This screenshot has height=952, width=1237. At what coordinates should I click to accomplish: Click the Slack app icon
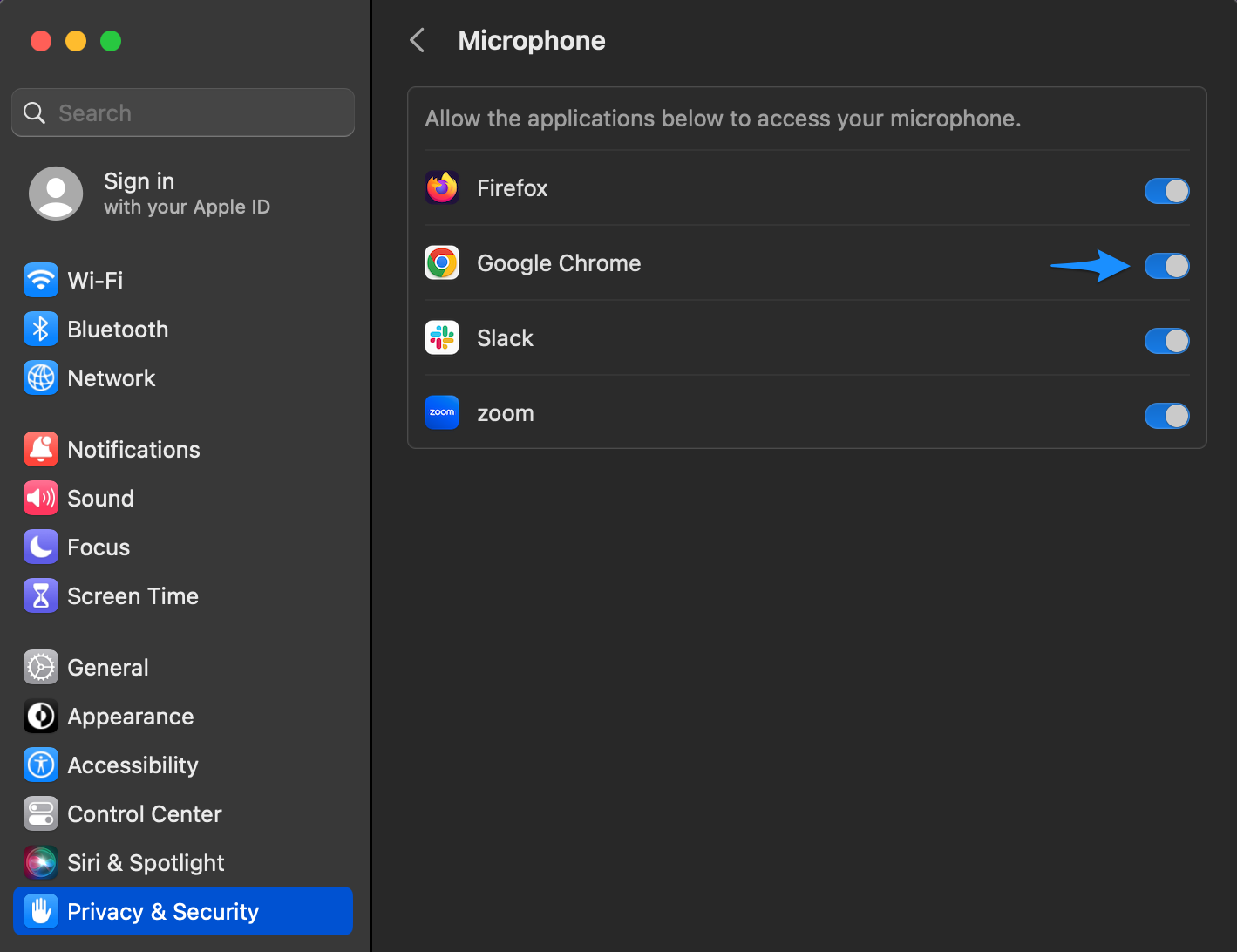442,337
